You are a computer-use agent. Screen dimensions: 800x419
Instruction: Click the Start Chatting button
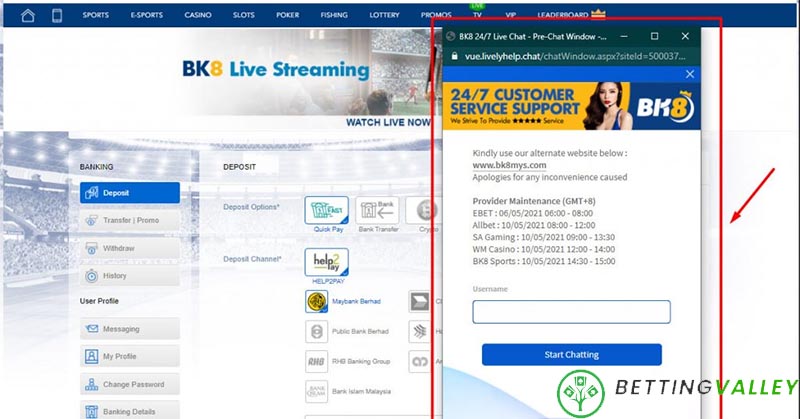coord(571,355)
